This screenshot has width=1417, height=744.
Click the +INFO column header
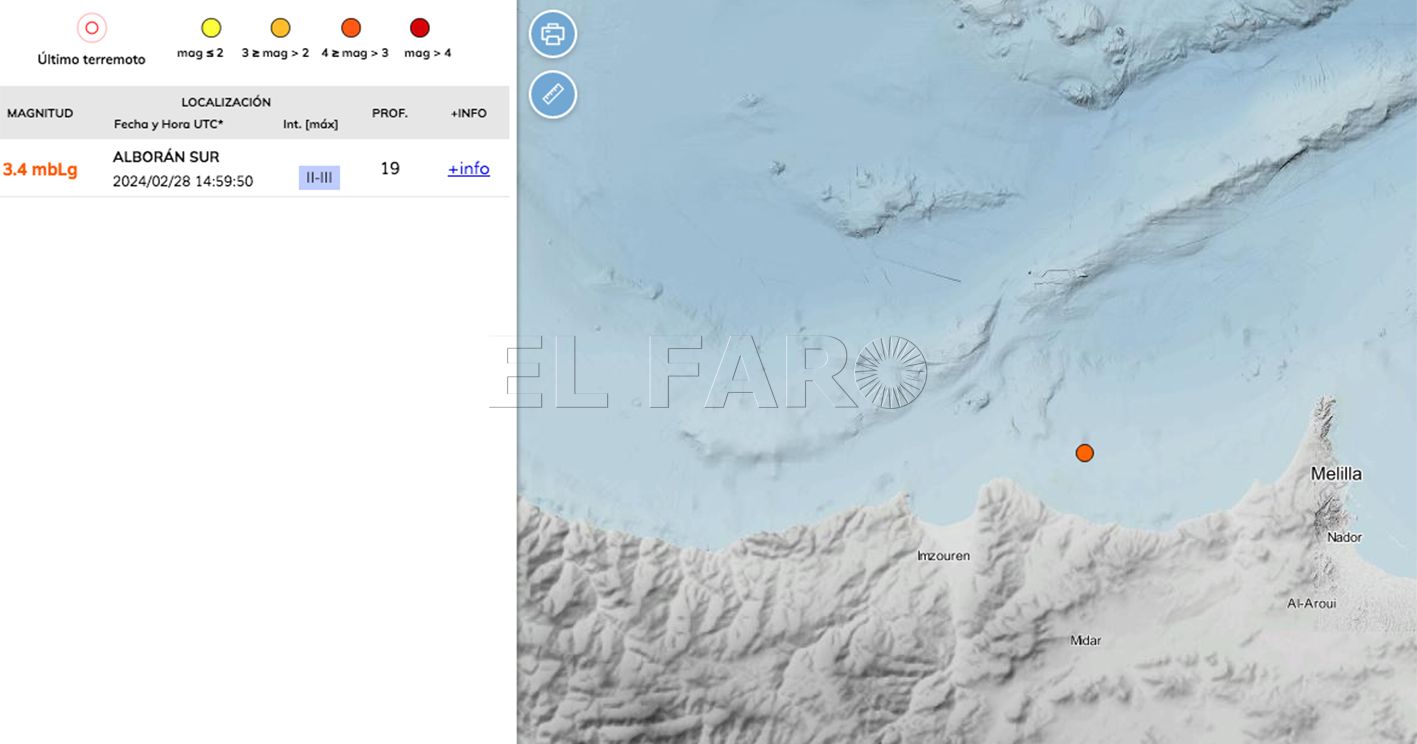tap(469, 113)
